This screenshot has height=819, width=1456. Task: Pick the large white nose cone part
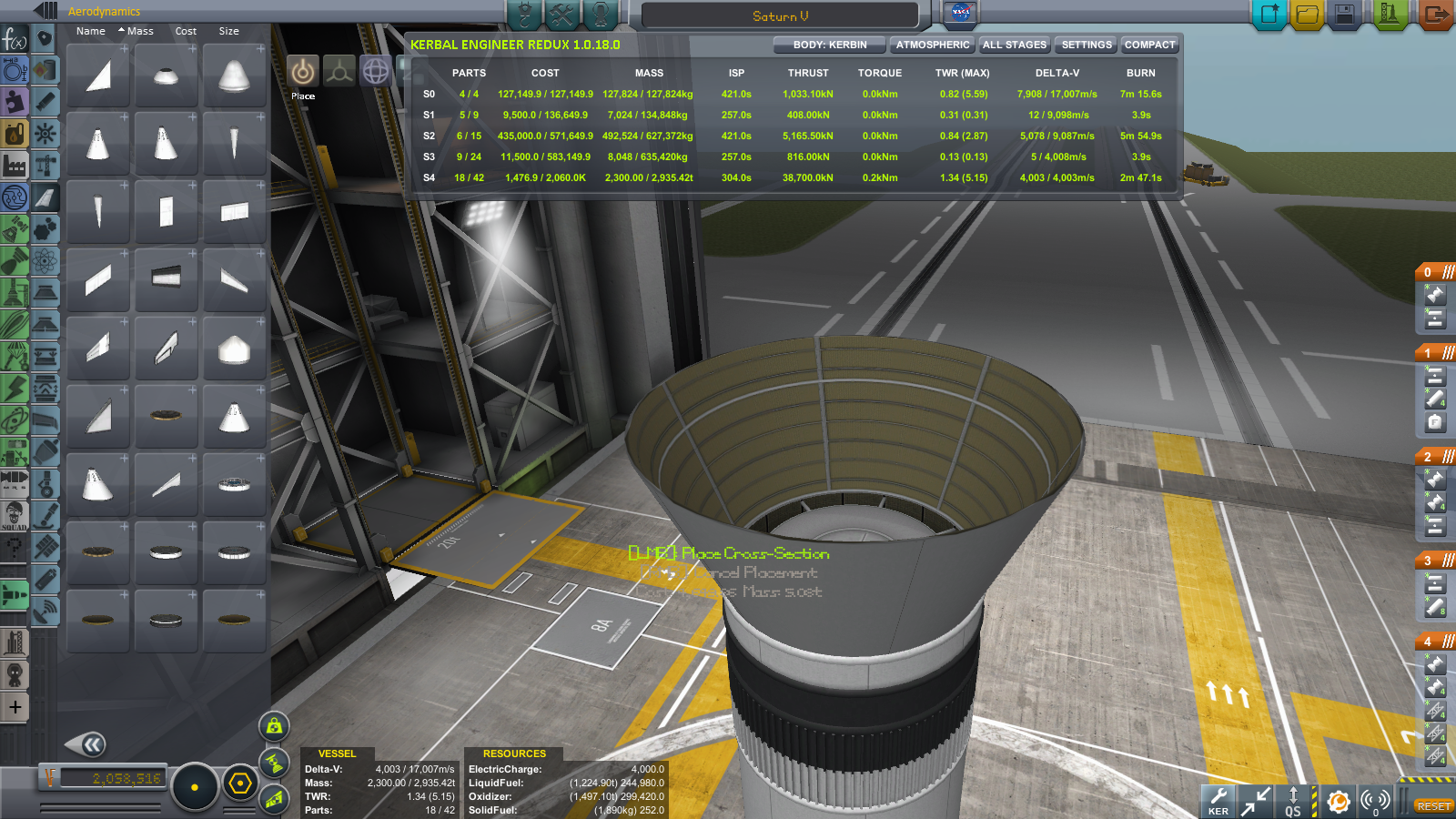point(234,76)
